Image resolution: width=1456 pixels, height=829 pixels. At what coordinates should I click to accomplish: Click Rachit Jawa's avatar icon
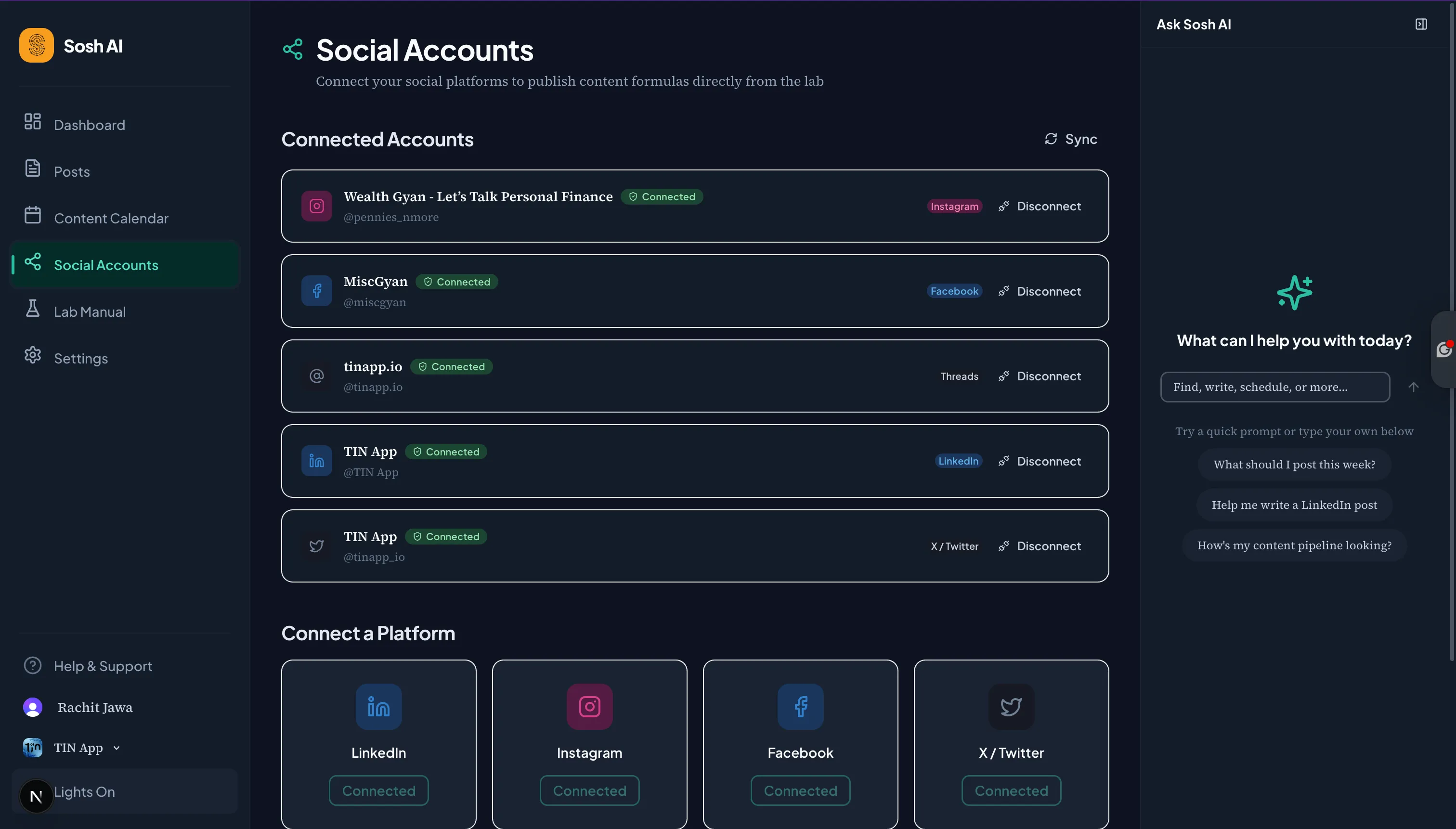coord(32,707)
